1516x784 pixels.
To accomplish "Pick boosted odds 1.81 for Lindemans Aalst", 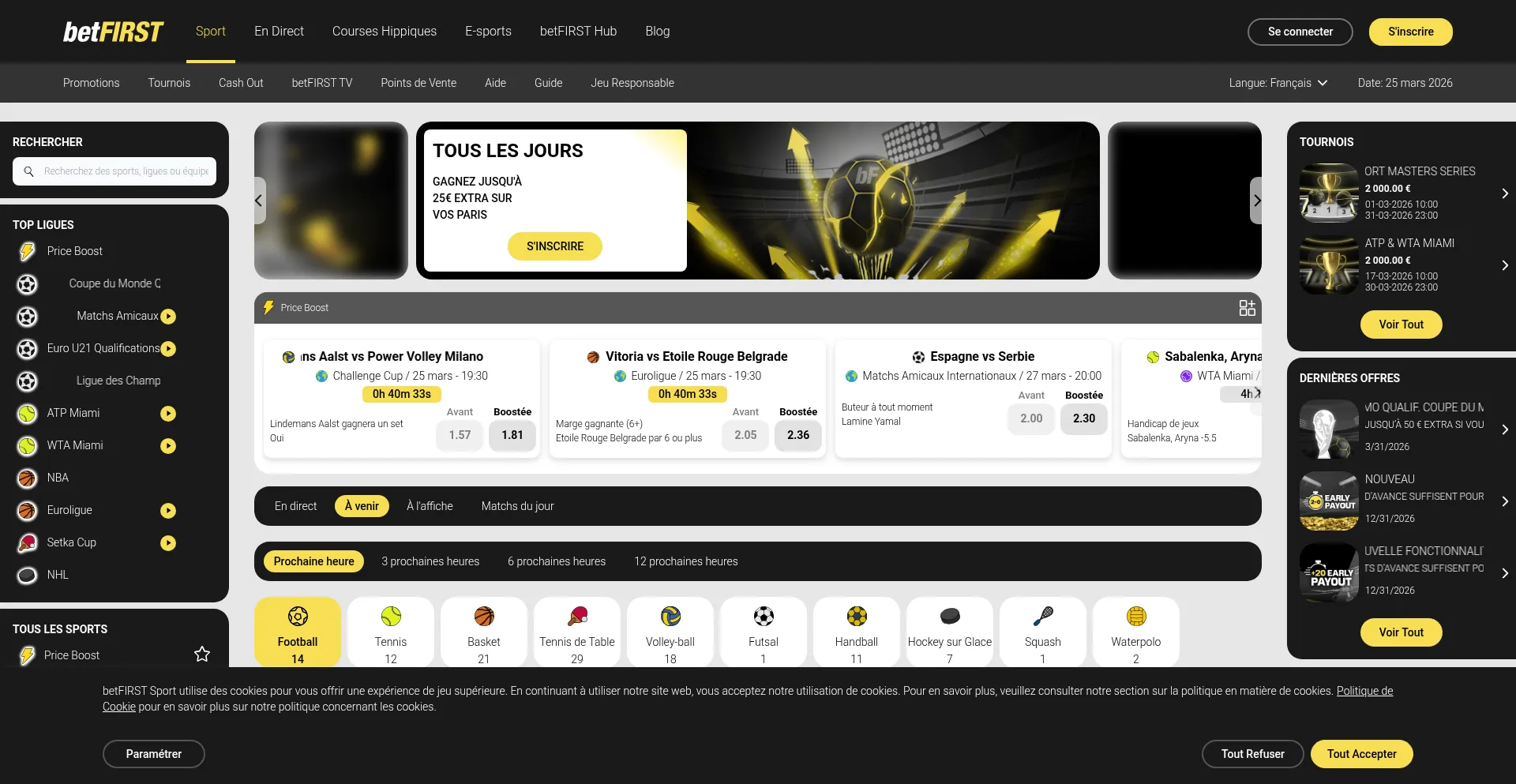I will 512,435.
